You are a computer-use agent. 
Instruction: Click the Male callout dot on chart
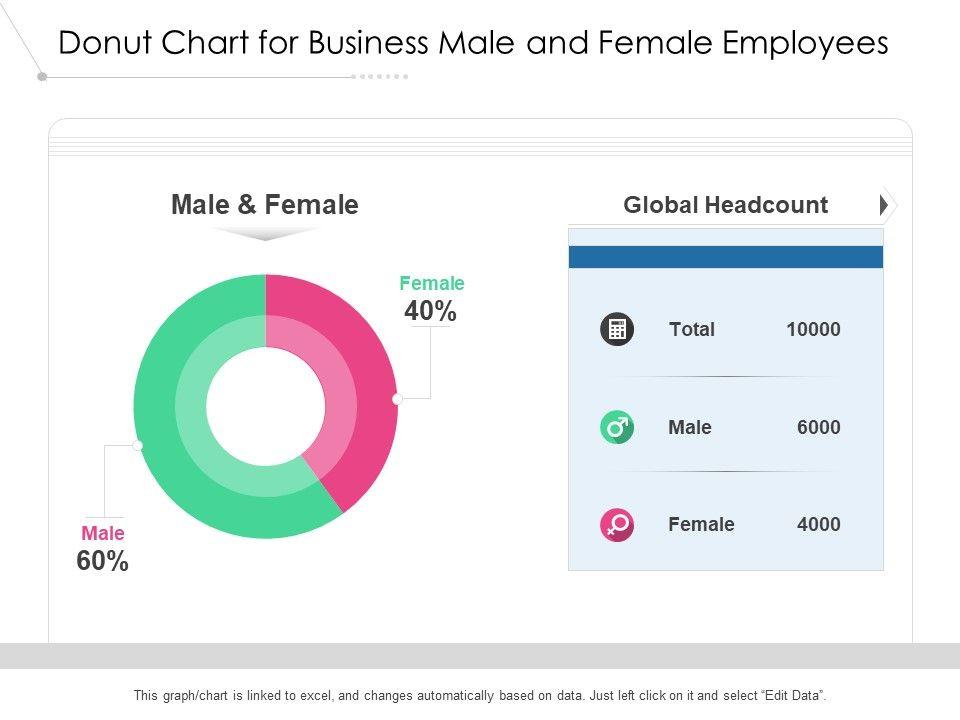(x=138, y=445)
